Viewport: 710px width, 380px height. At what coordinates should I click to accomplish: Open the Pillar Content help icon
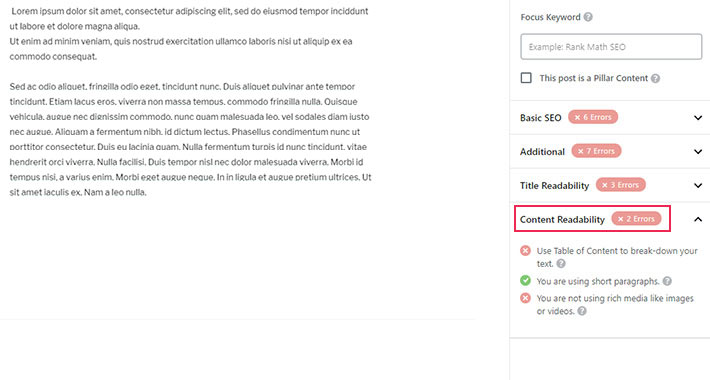point(655,78)
